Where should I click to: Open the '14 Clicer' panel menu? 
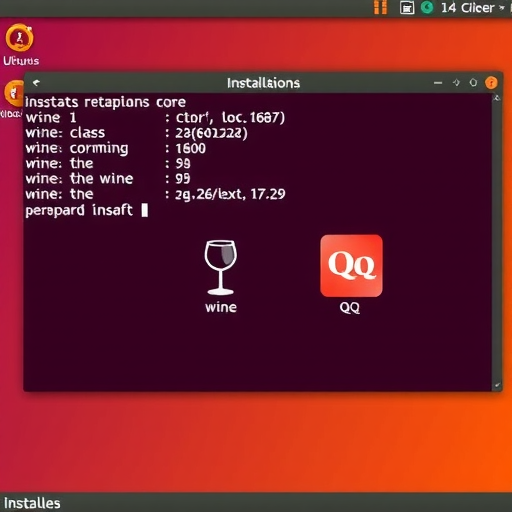coord(473,8)
